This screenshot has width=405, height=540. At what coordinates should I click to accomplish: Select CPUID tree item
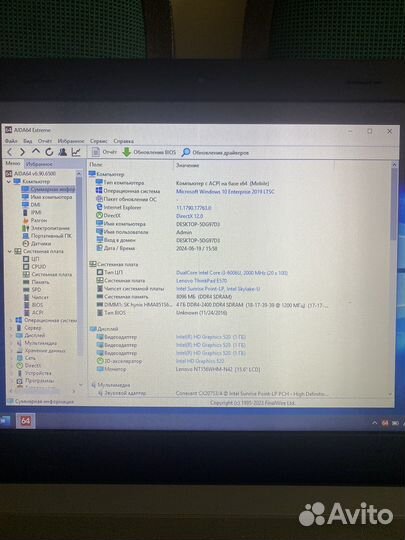click(x=35, y=267)
